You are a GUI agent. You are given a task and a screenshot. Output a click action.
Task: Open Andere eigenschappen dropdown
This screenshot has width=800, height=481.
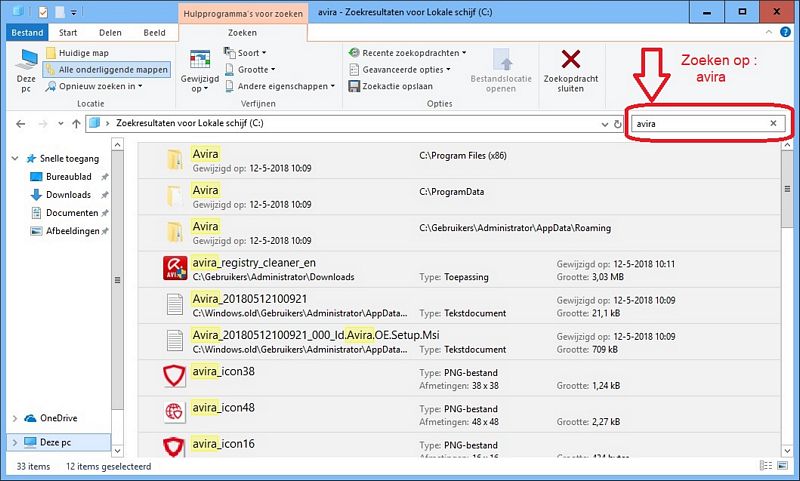click(x=280, y=86)
